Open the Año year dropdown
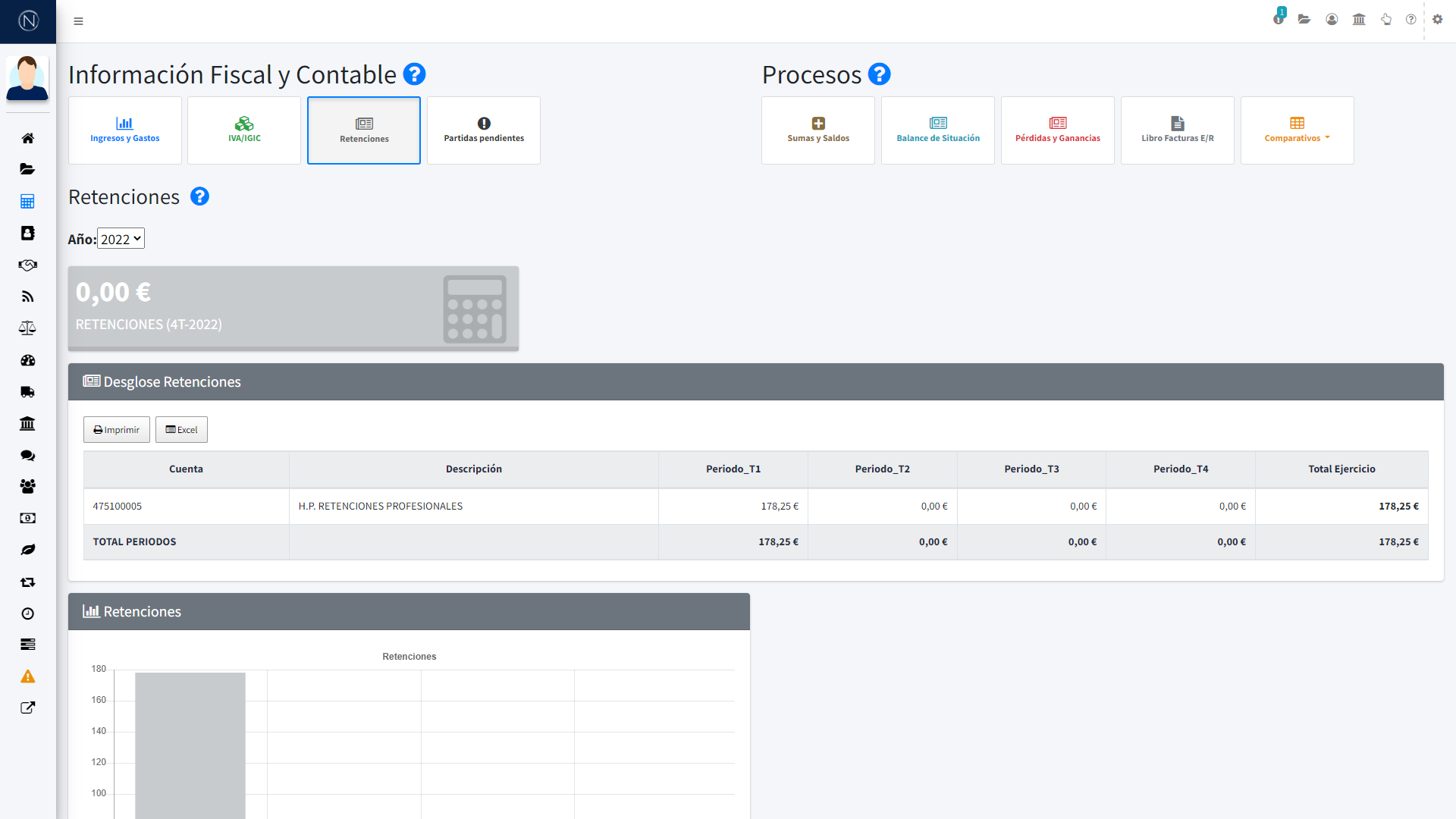The height and width of the screenshot is (819, 1456). coord(121,239)
